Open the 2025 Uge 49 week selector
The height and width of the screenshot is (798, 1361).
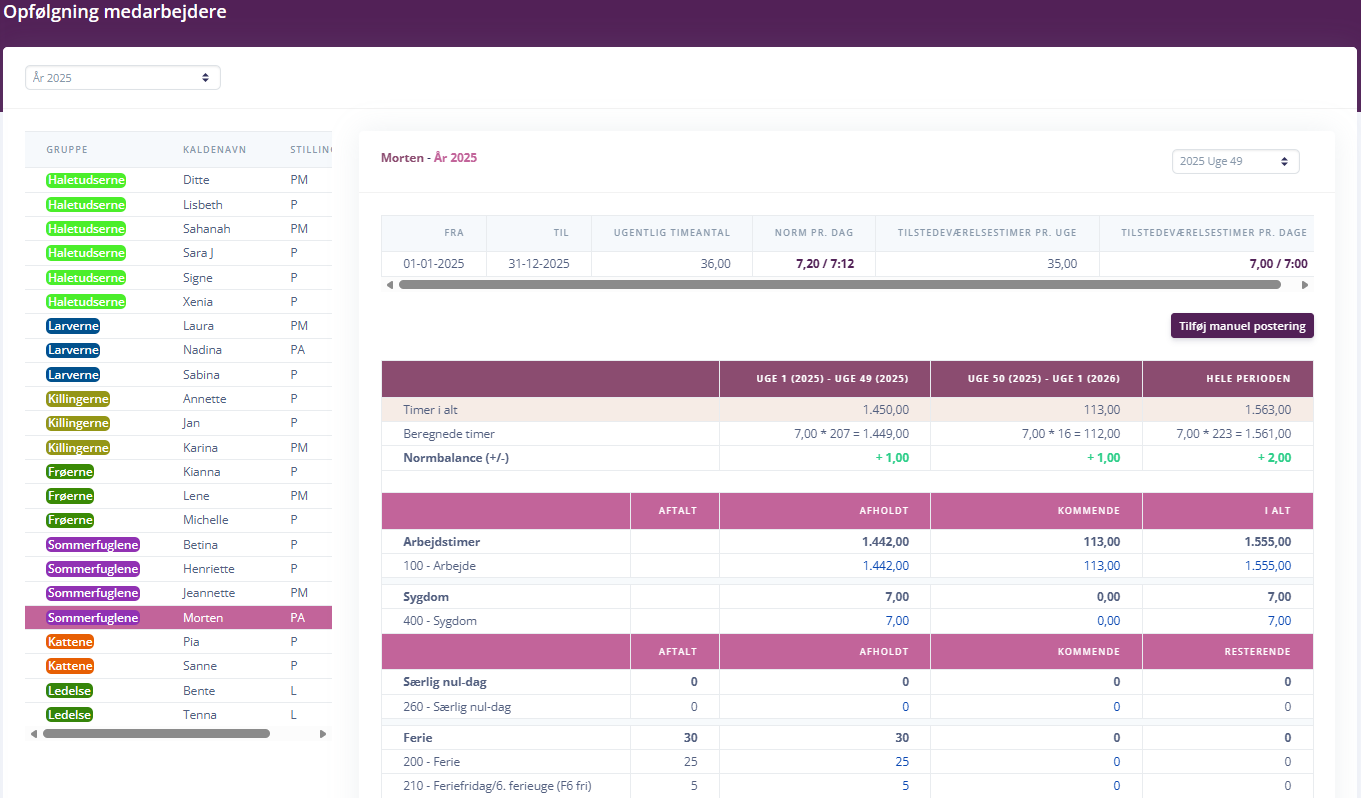(x=1235, y=161)
